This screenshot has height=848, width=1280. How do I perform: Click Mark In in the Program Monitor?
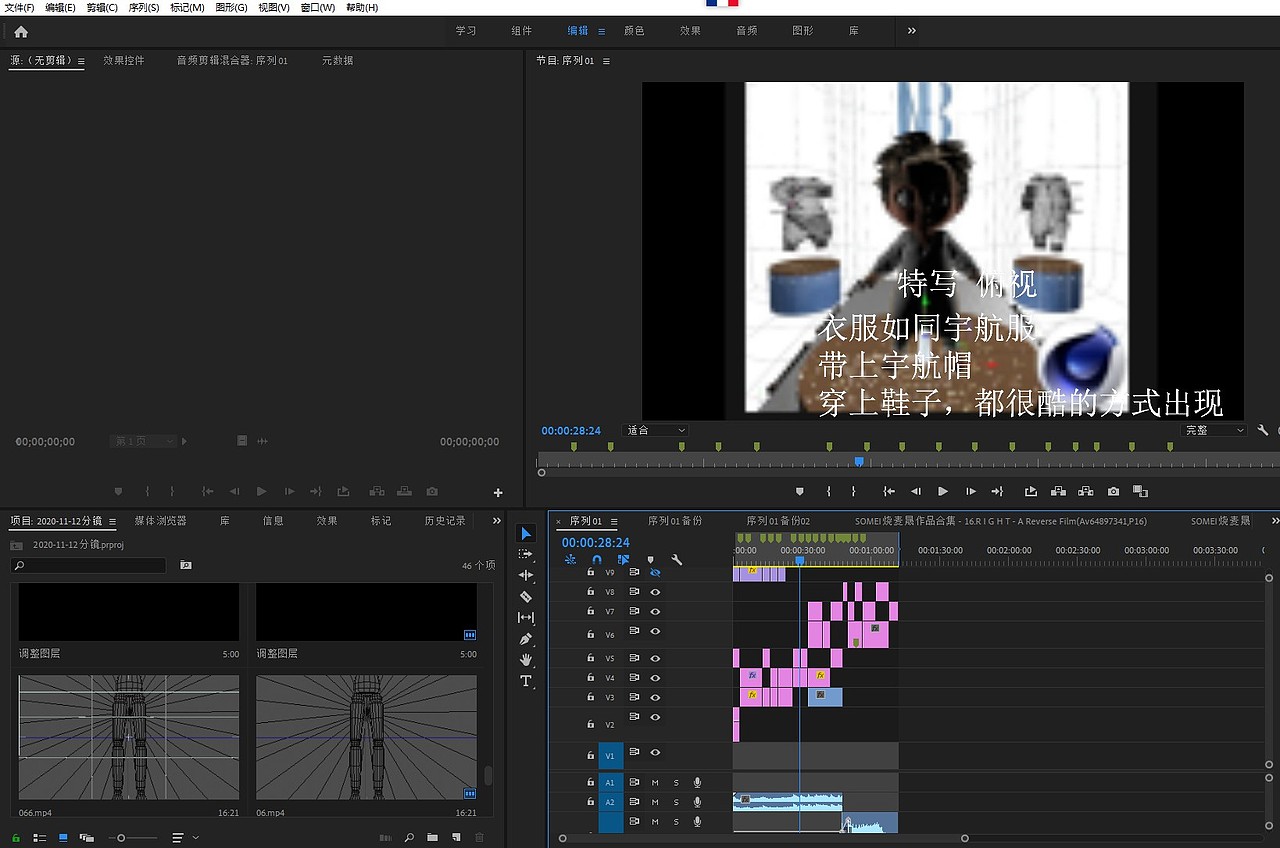coord(829,491)
